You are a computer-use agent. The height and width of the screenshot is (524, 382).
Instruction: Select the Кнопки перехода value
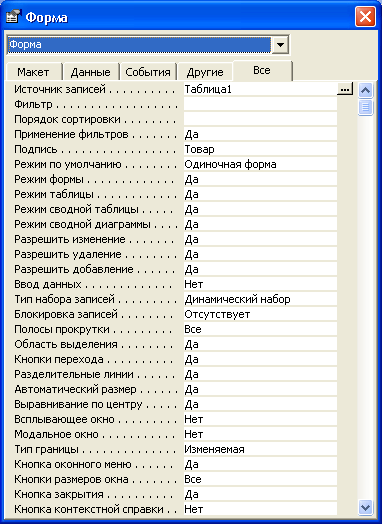click(260, 359)
